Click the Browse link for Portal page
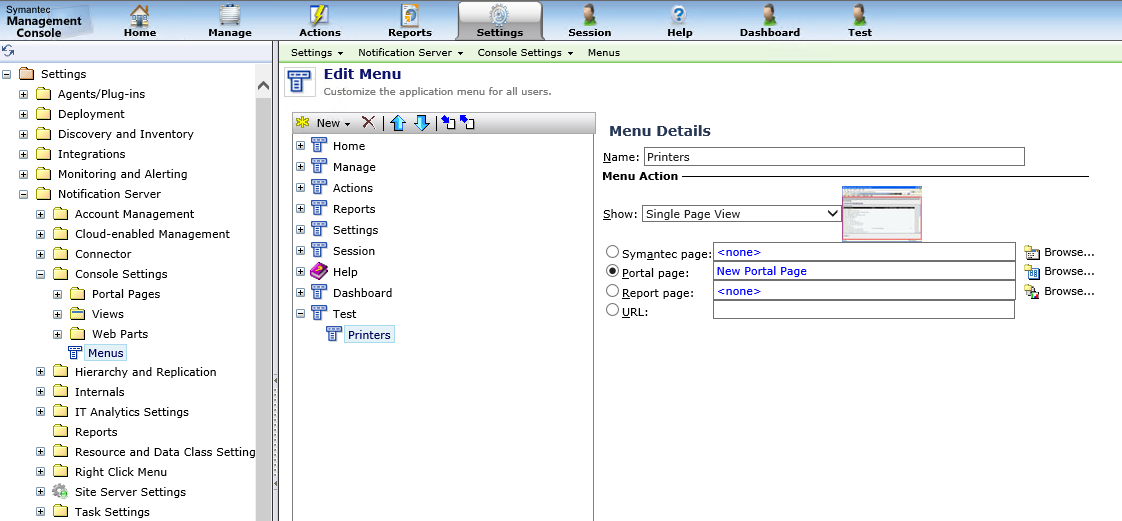The width and height of the screenshot is (1122, 521). [x=1069, y=271]
